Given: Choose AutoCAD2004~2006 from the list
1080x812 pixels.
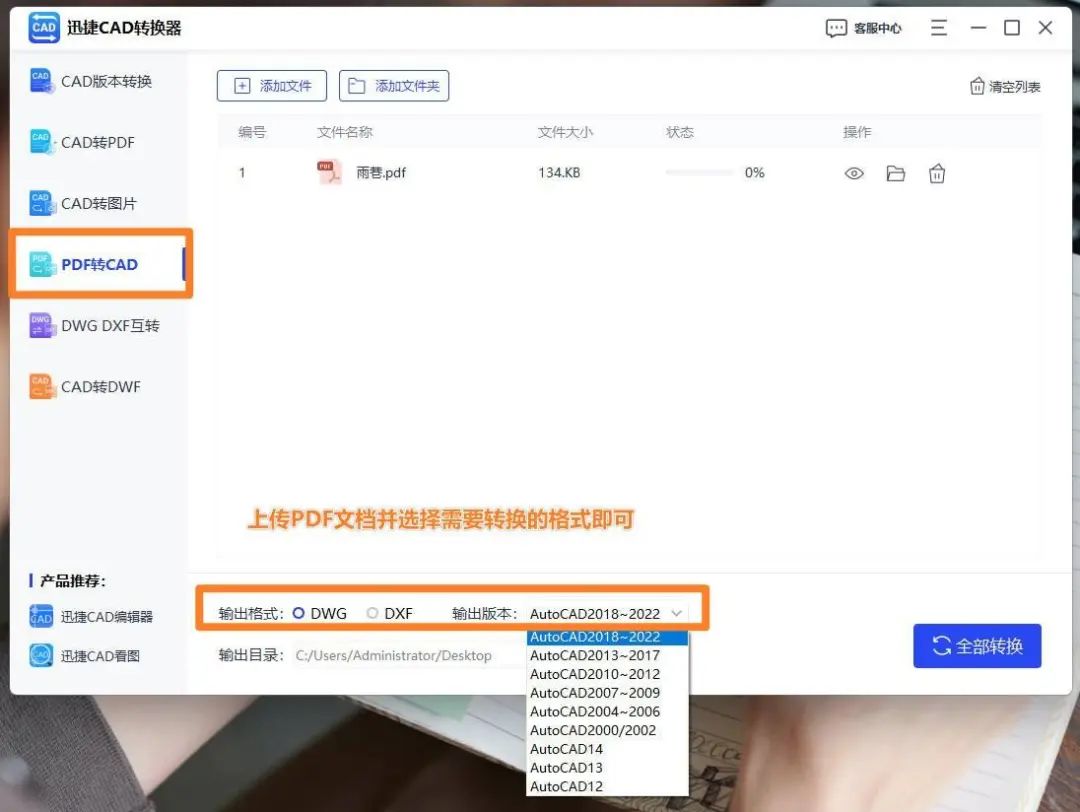Looking at the screenshot, I should 608,711.
